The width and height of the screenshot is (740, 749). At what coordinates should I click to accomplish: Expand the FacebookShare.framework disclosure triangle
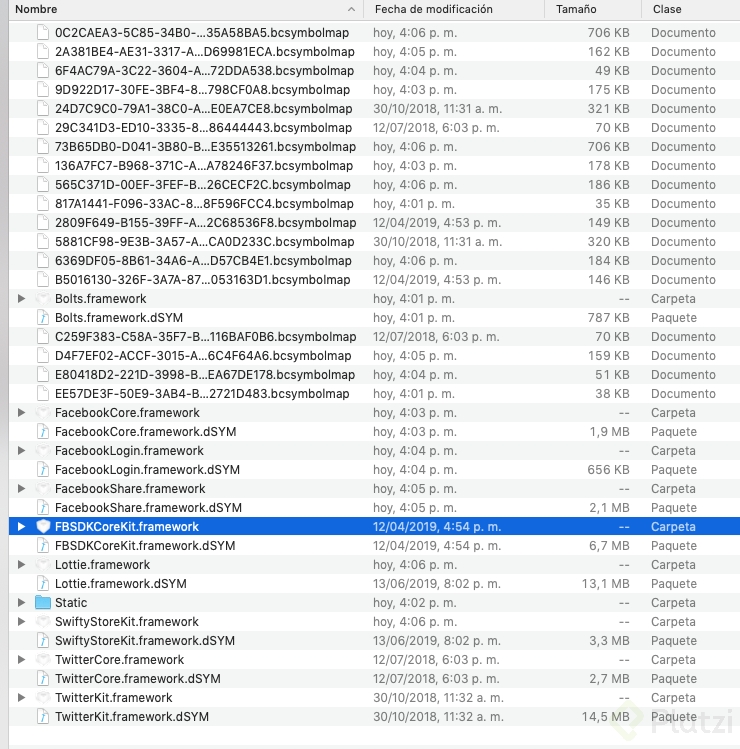[21, 489]
